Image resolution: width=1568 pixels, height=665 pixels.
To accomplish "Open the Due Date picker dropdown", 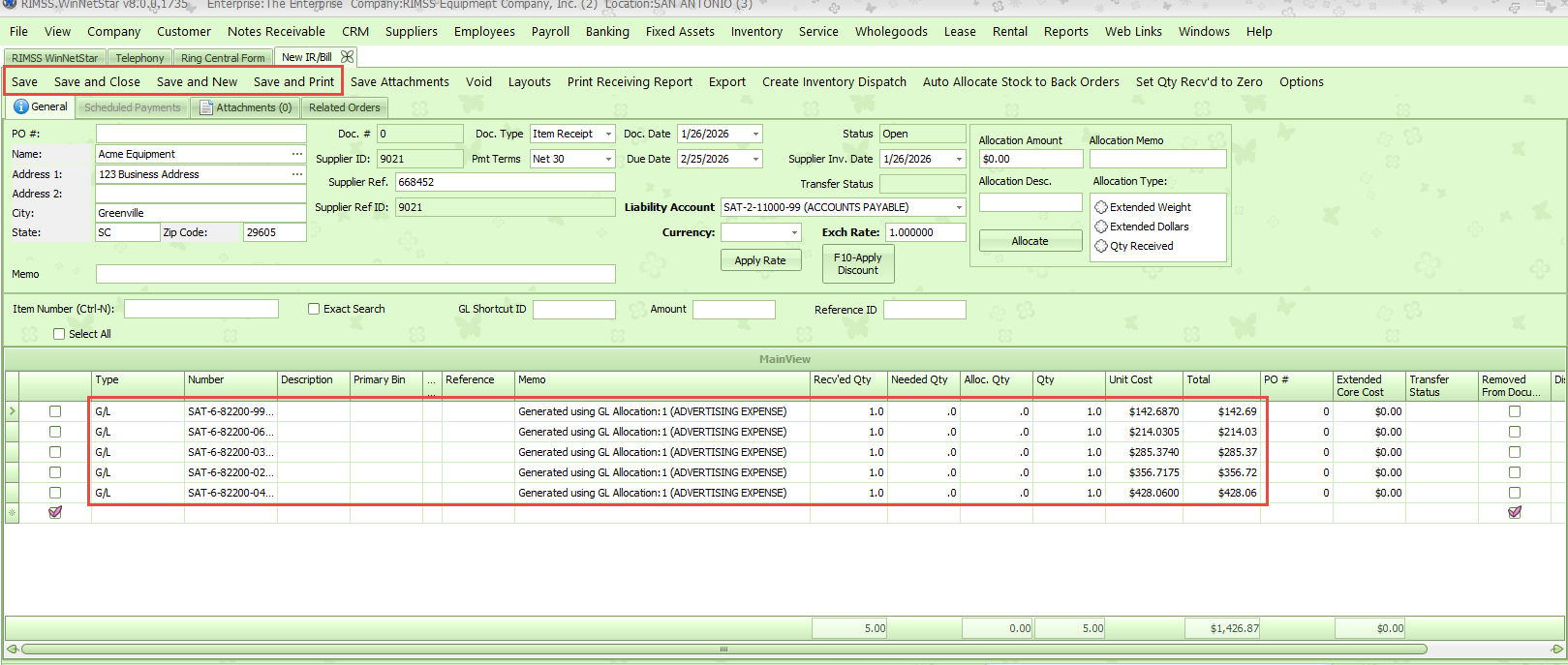I will 755,159.
